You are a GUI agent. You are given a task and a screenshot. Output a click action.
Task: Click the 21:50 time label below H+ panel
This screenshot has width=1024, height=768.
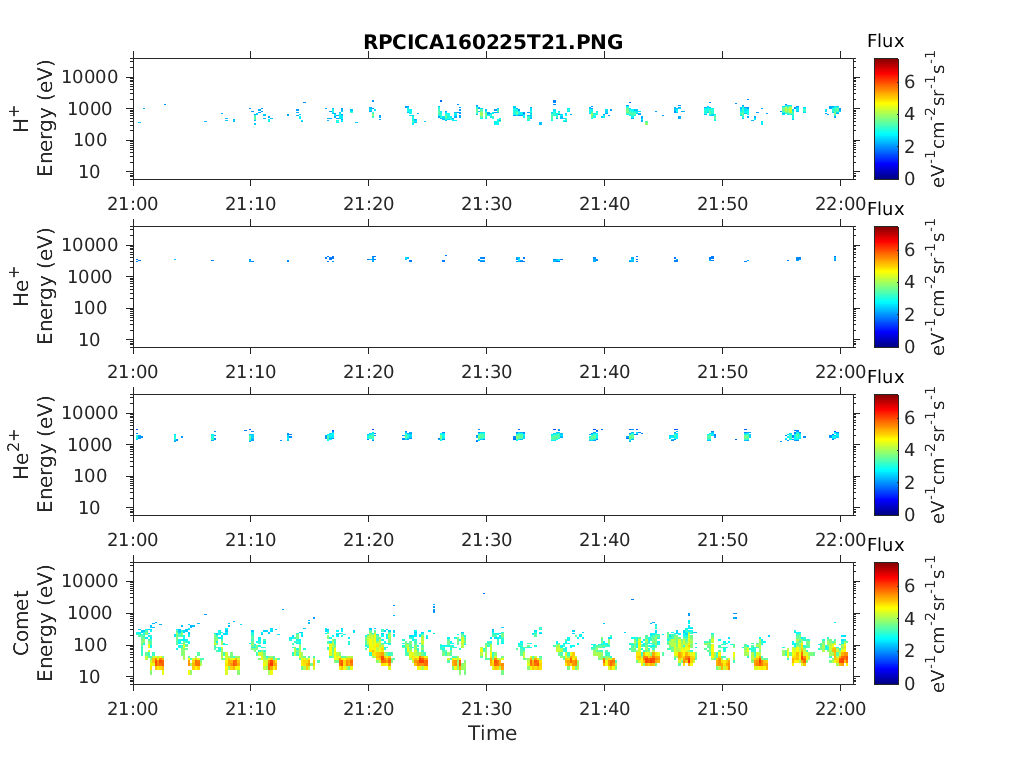click(x=722, y=204)
